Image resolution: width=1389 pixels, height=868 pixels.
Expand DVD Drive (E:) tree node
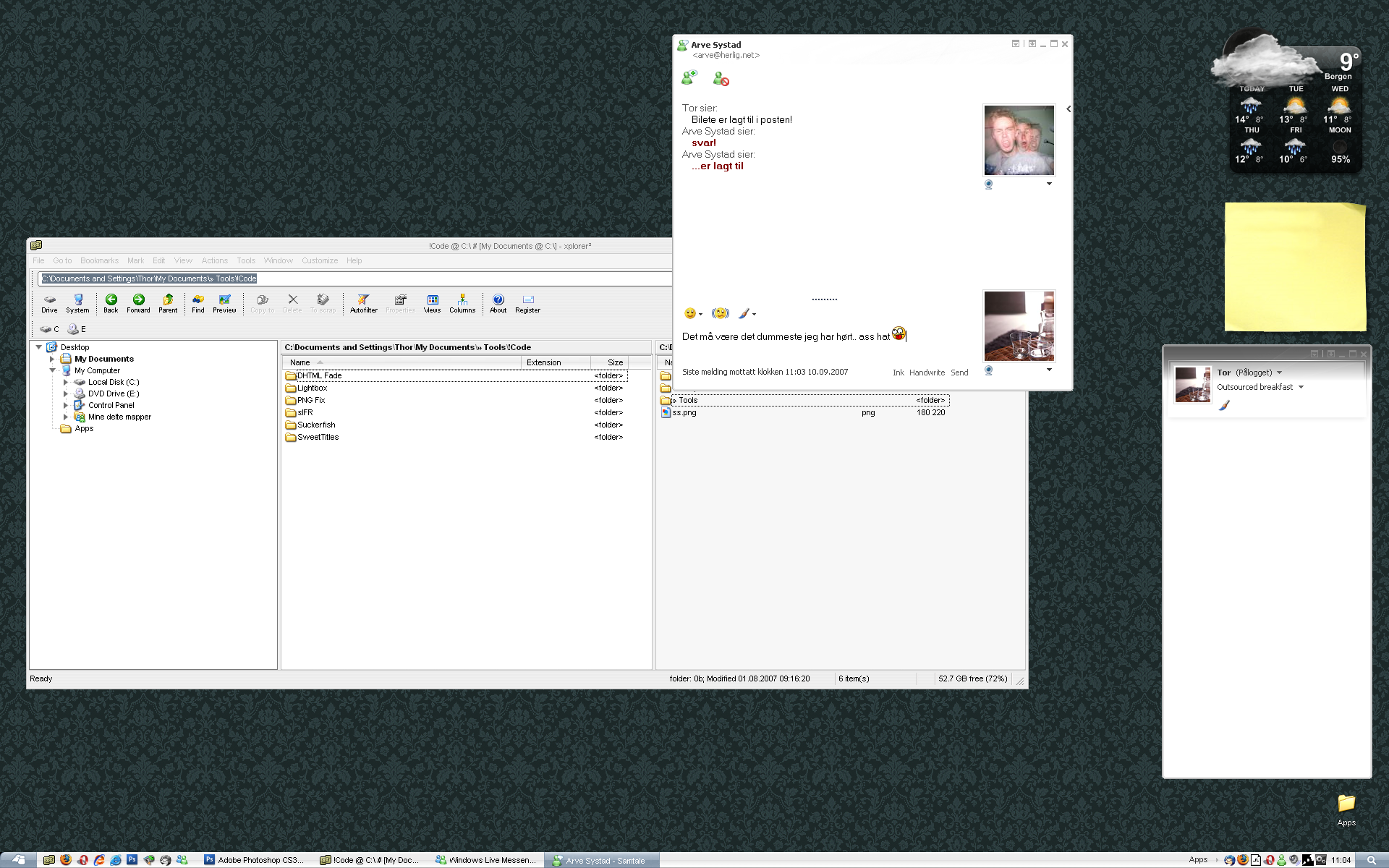(x=66, y=393)
